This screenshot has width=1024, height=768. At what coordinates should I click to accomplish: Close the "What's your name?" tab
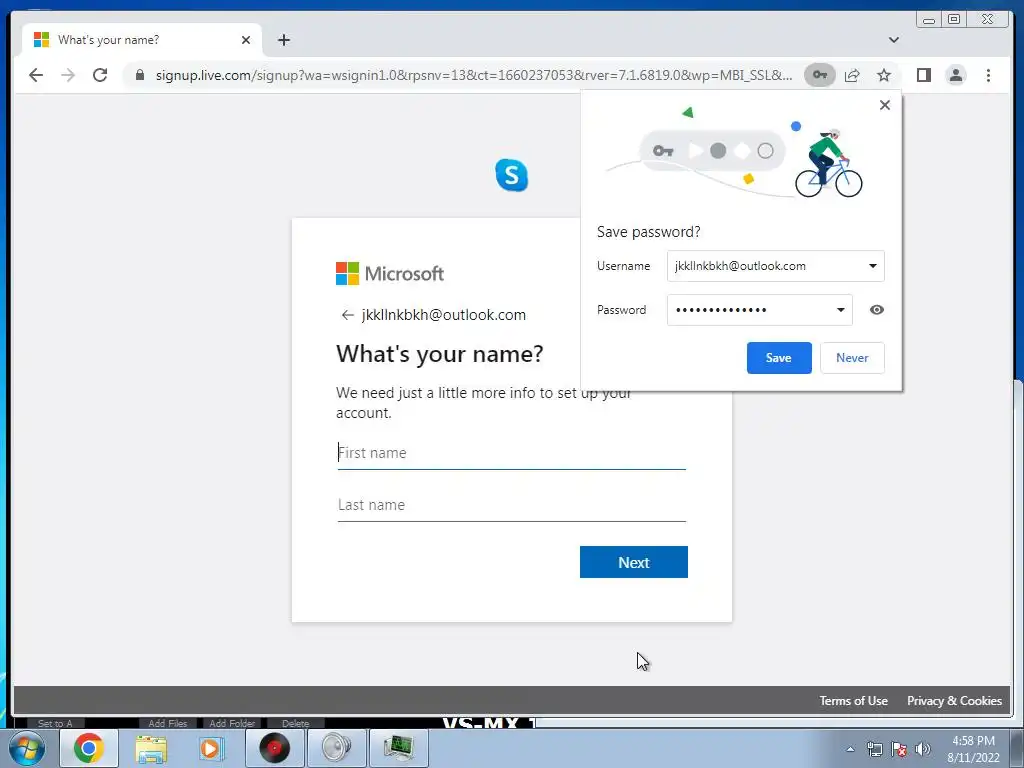246,40
